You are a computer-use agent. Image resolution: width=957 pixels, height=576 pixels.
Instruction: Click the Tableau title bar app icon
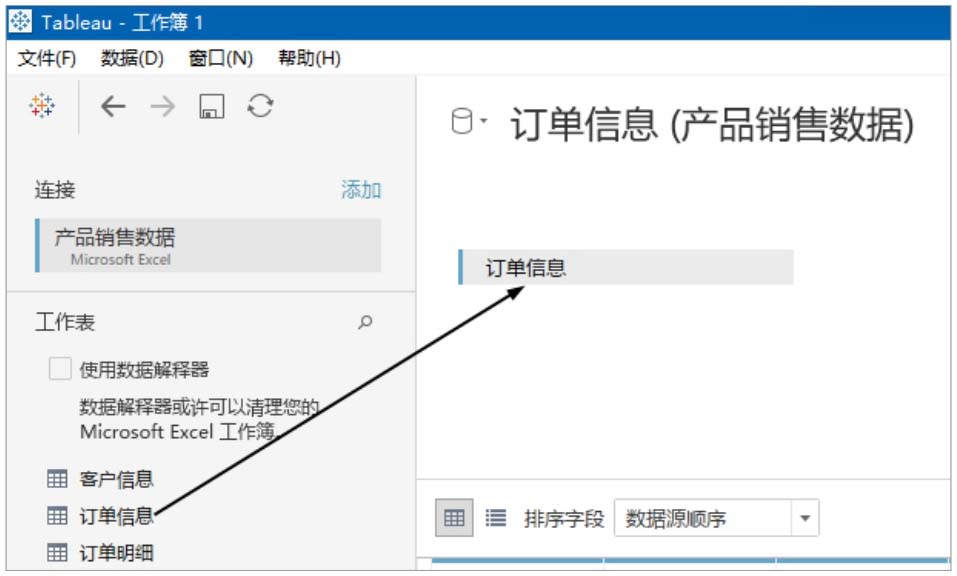coord(20,22)
